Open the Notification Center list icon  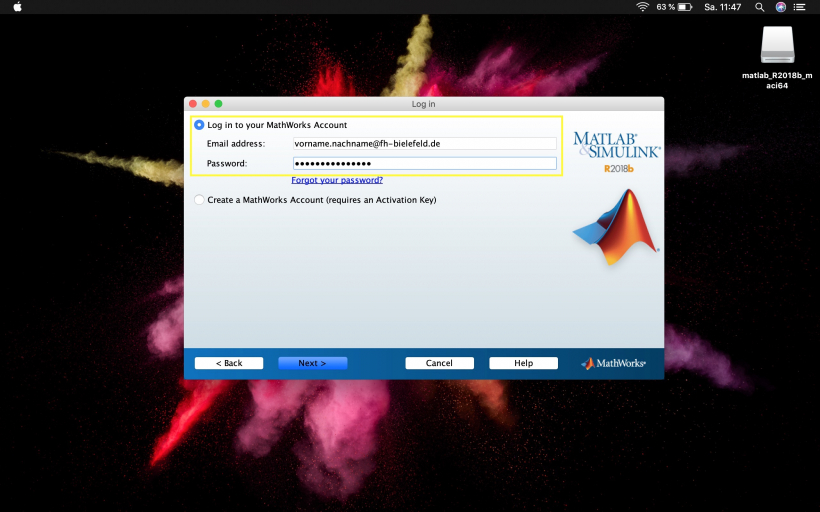802,6
